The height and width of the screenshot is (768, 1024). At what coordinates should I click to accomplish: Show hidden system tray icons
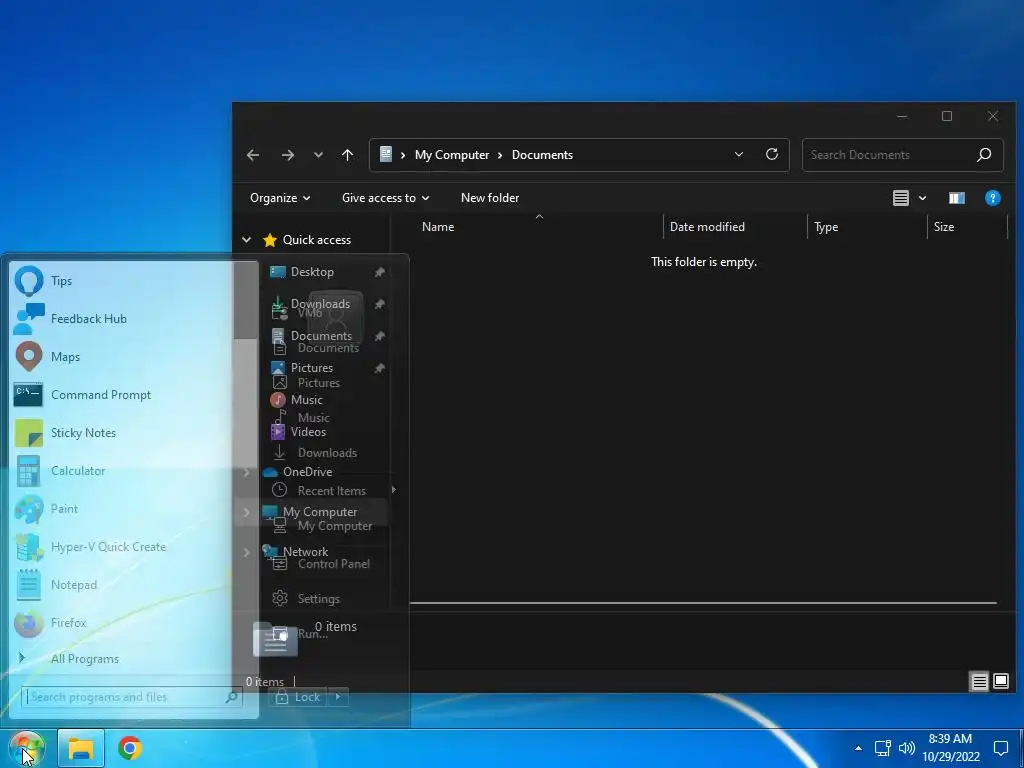(x=858, y=748)
